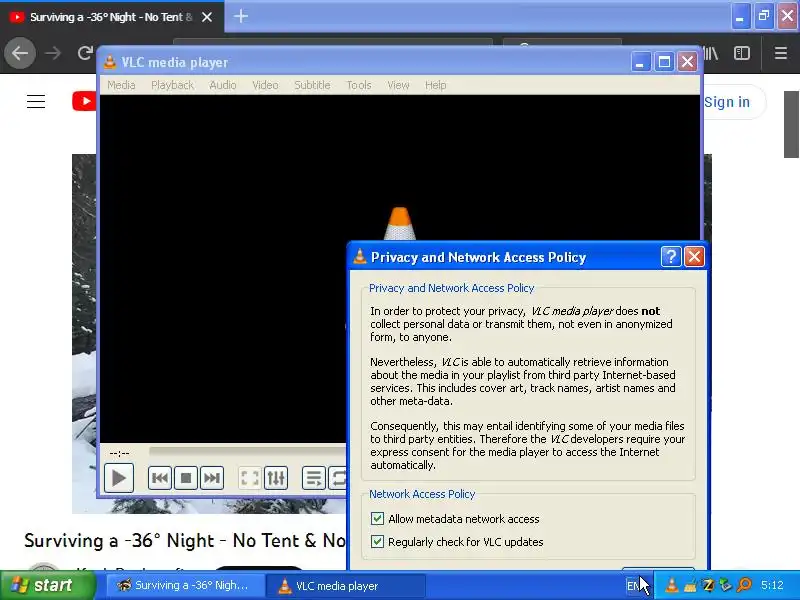Click the browser page vertical scrollbar thumb
Image resolution: width=800 pixels, height=600 pixels.
(x=791, y=124)
